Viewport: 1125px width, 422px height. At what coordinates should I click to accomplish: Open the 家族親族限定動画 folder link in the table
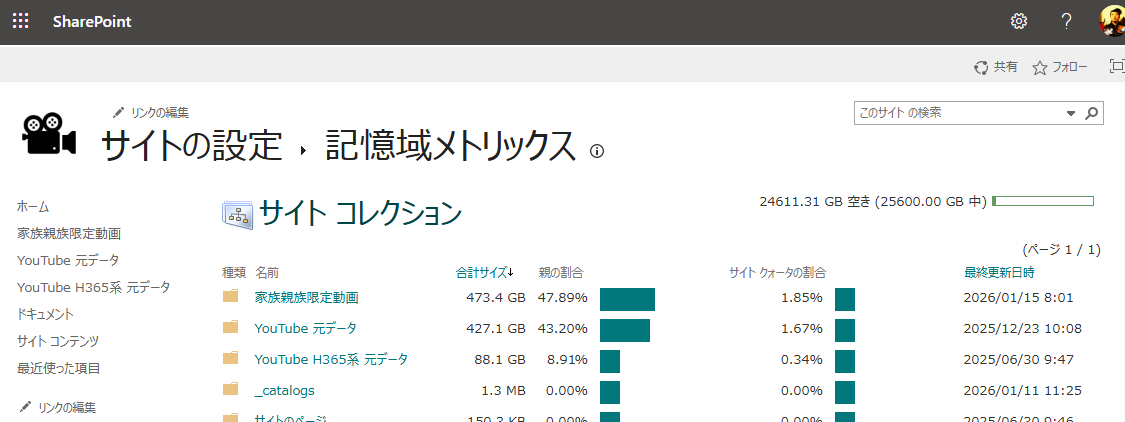306,297
